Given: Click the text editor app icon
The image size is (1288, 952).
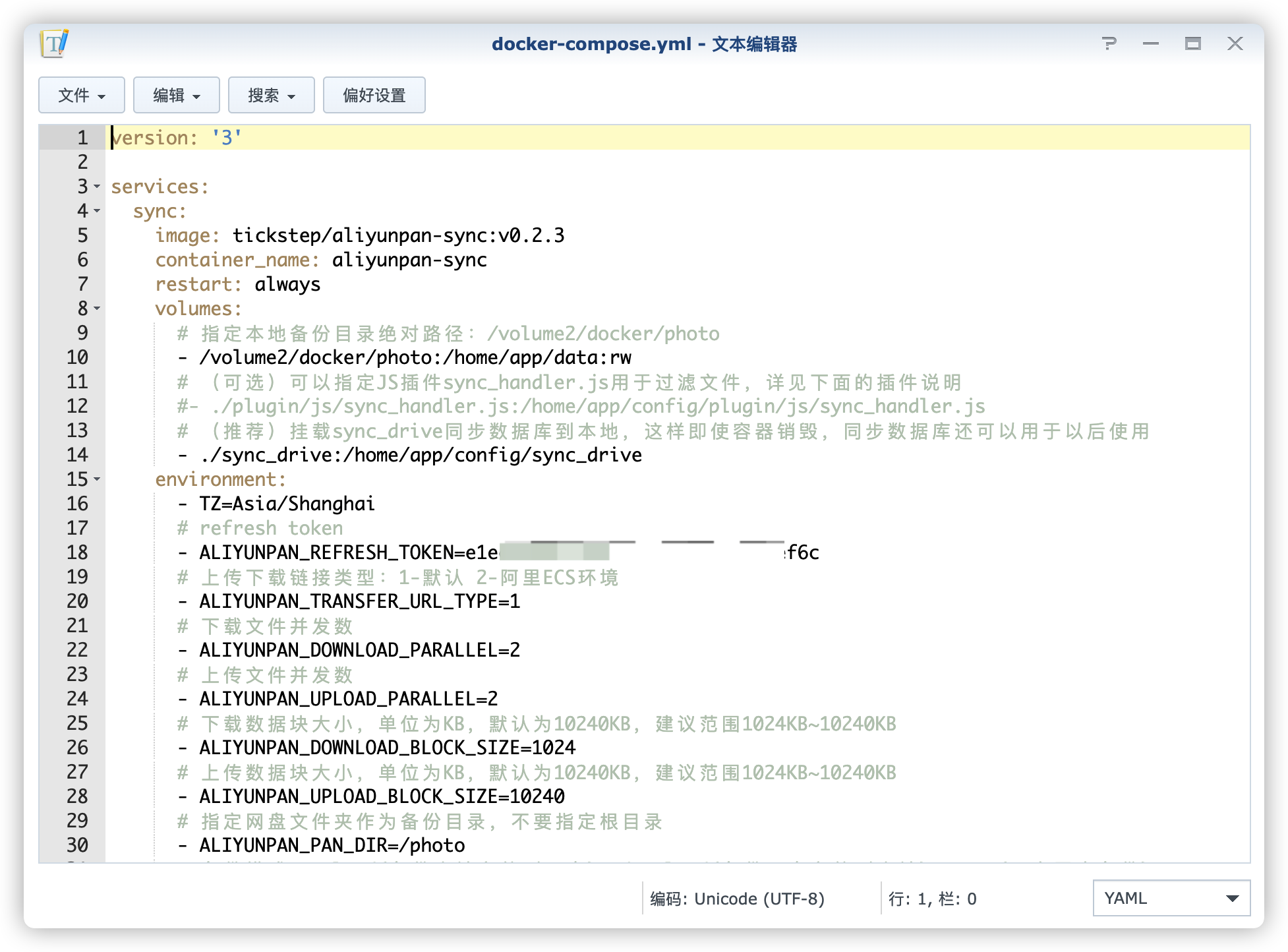Looking at the screenshot, I should pos(54,44).
